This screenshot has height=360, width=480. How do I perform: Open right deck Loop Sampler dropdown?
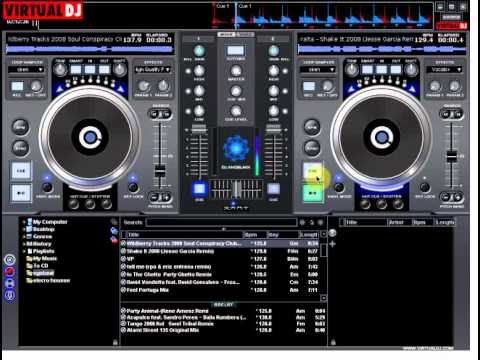pos(318,70)
